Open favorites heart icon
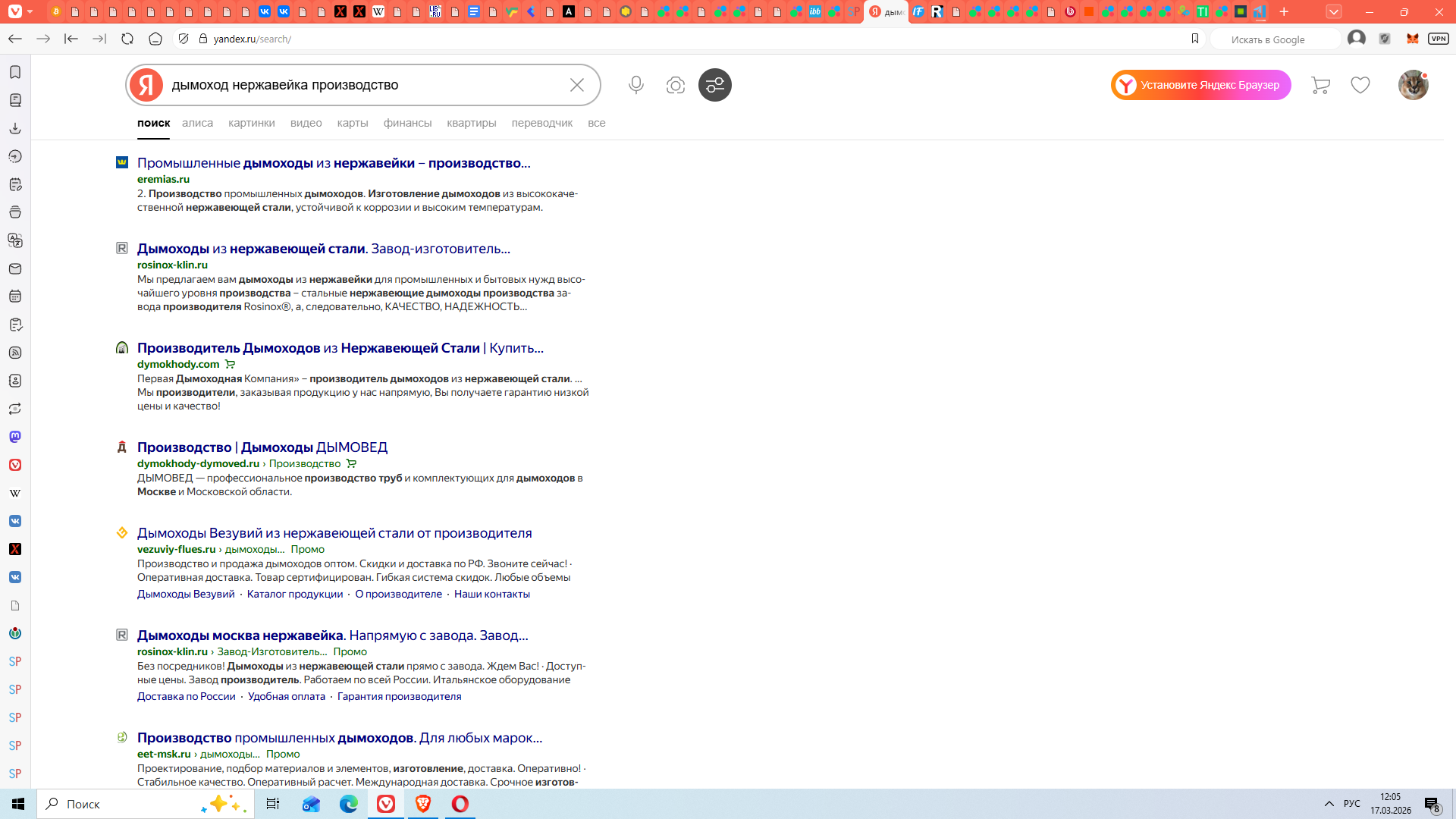Screen dimensions: 1456x819 pyautogui.click(x=1360, y=85)
